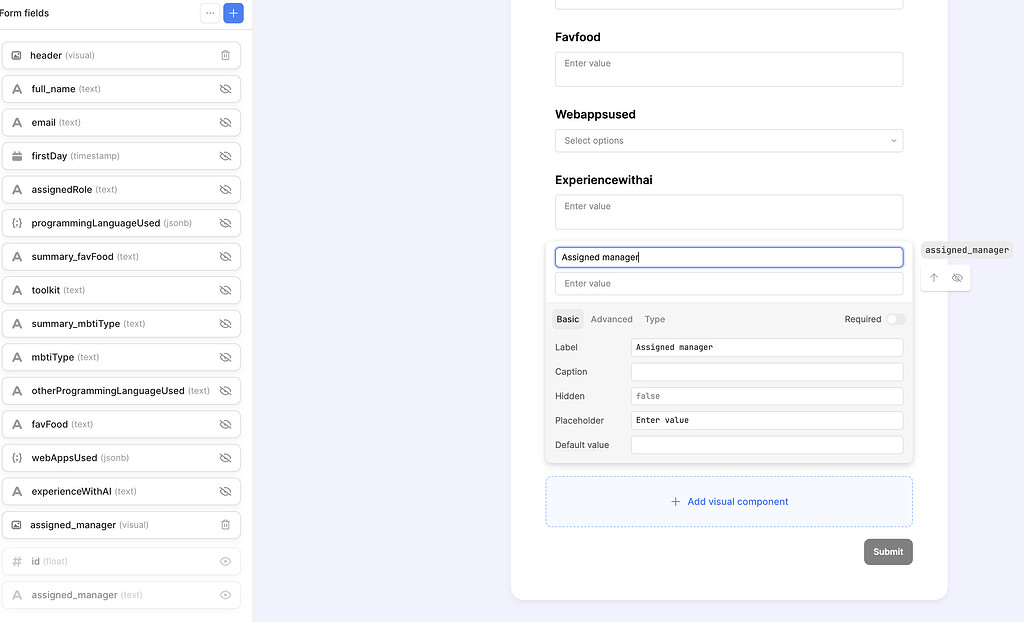Click the Submit button

(888, 551)
